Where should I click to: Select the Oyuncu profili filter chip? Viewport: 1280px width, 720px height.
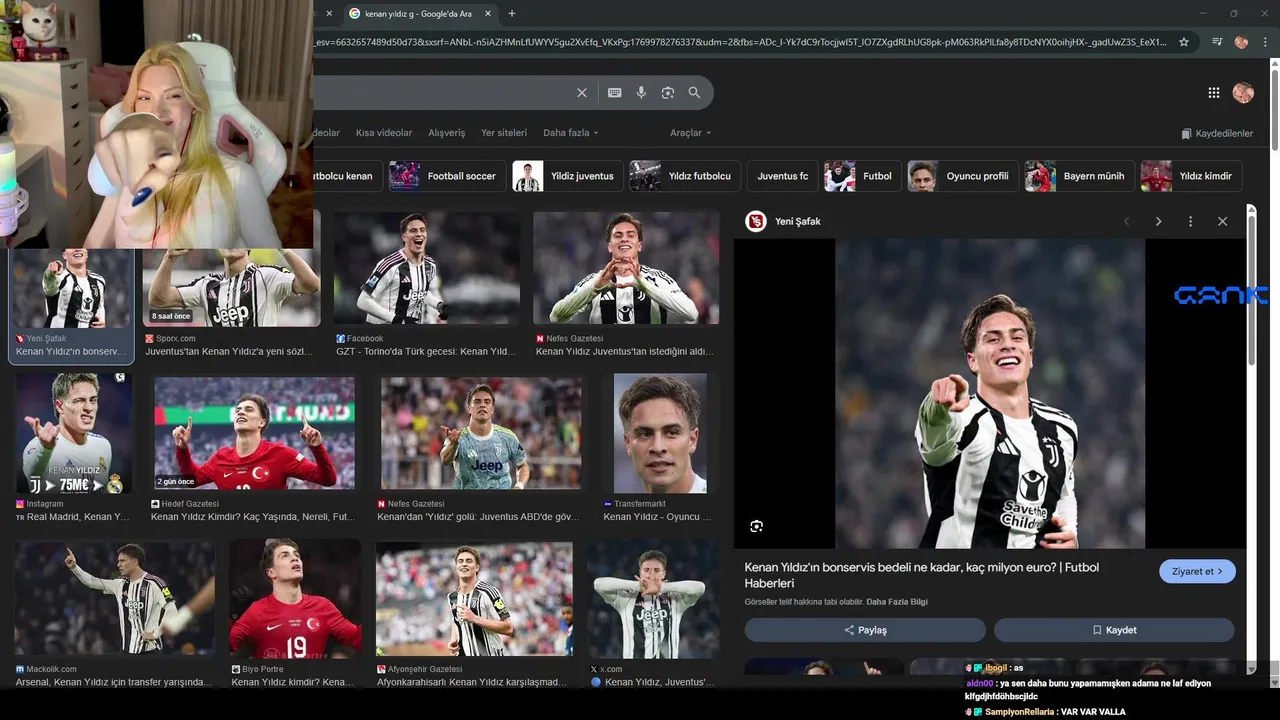tap(963, 176)
